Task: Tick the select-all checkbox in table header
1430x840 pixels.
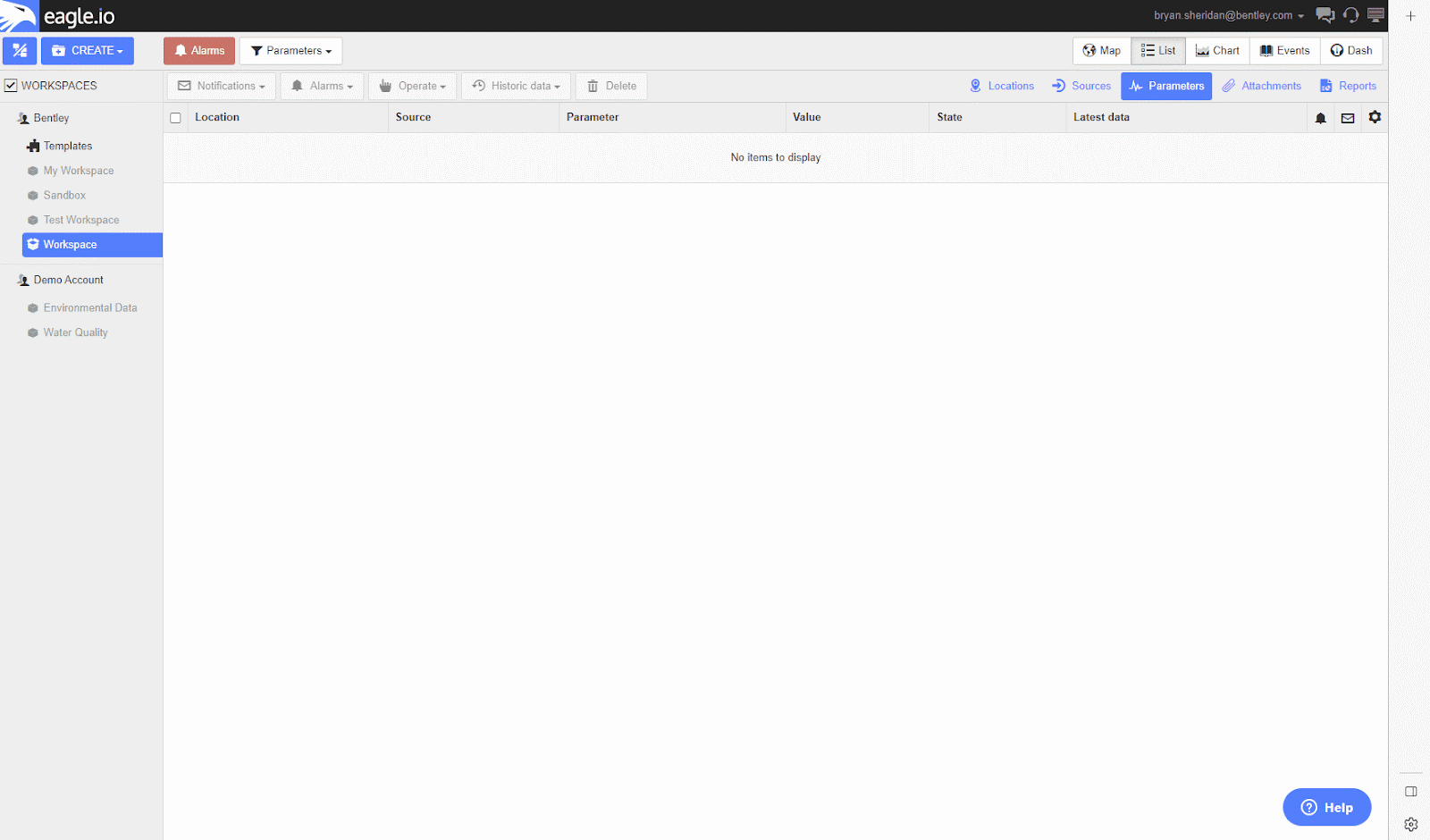Action: (175, 118)
